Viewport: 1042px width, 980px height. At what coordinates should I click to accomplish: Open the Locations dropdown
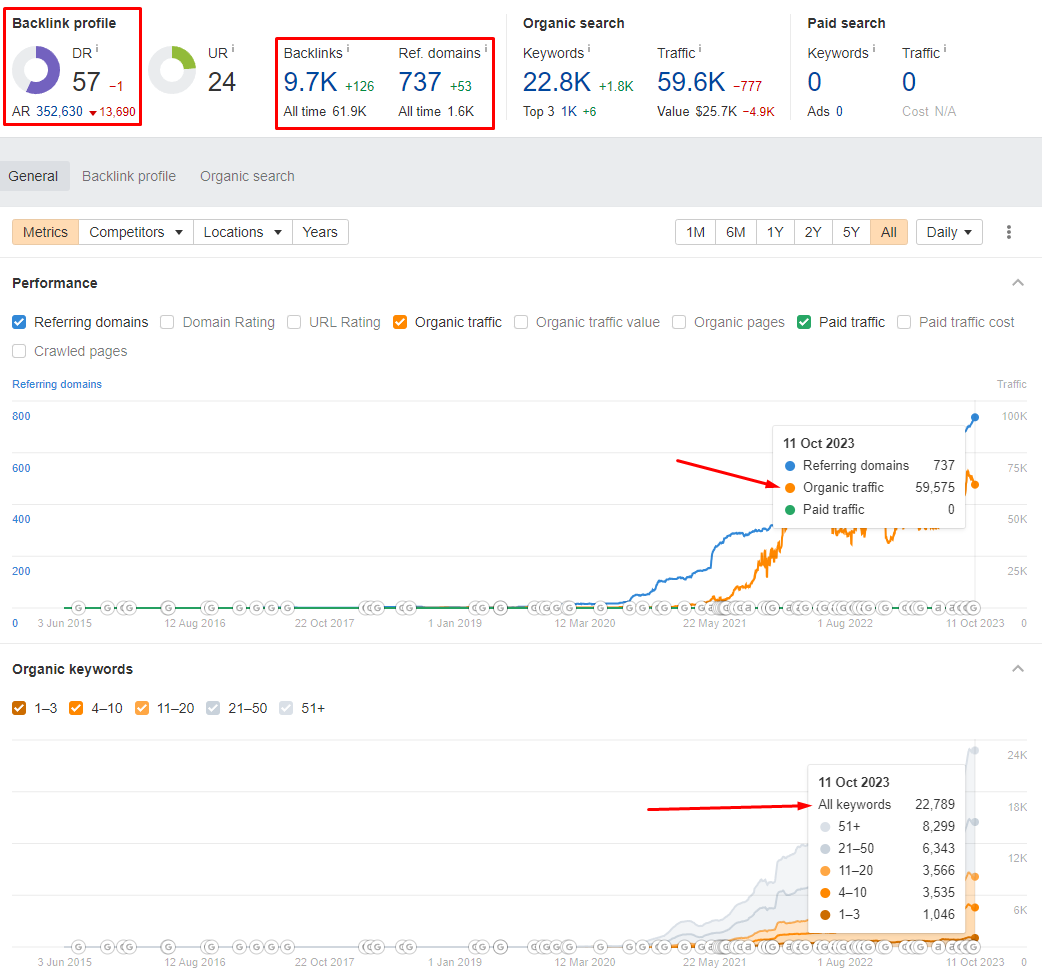243,232
